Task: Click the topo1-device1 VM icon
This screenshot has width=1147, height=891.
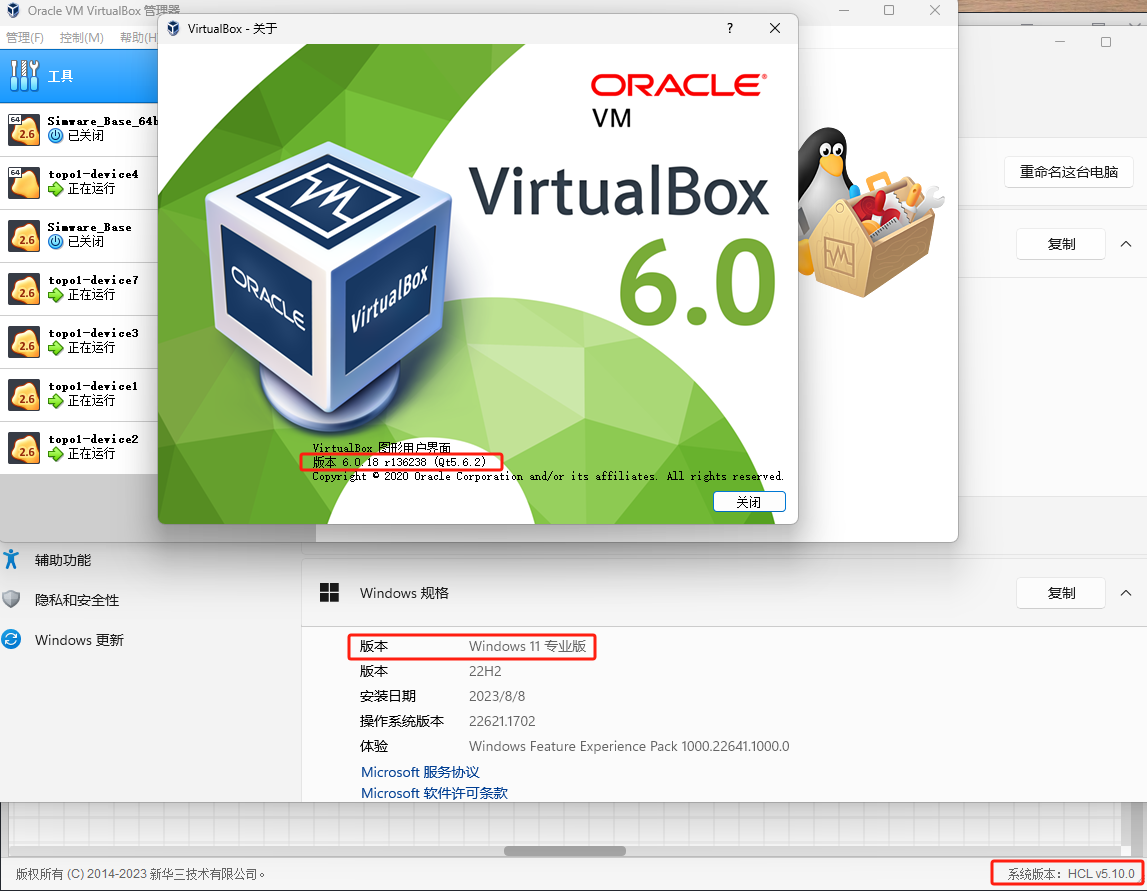Action: [x=24, y=395]
